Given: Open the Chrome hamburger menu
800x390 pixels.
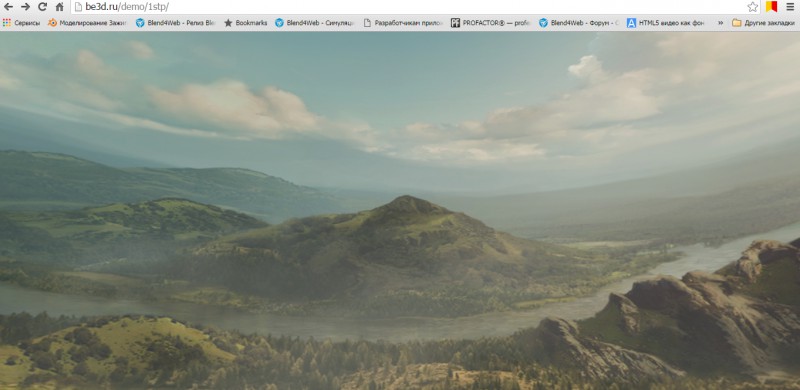Looking at the screenshot, I should [789, 7].
